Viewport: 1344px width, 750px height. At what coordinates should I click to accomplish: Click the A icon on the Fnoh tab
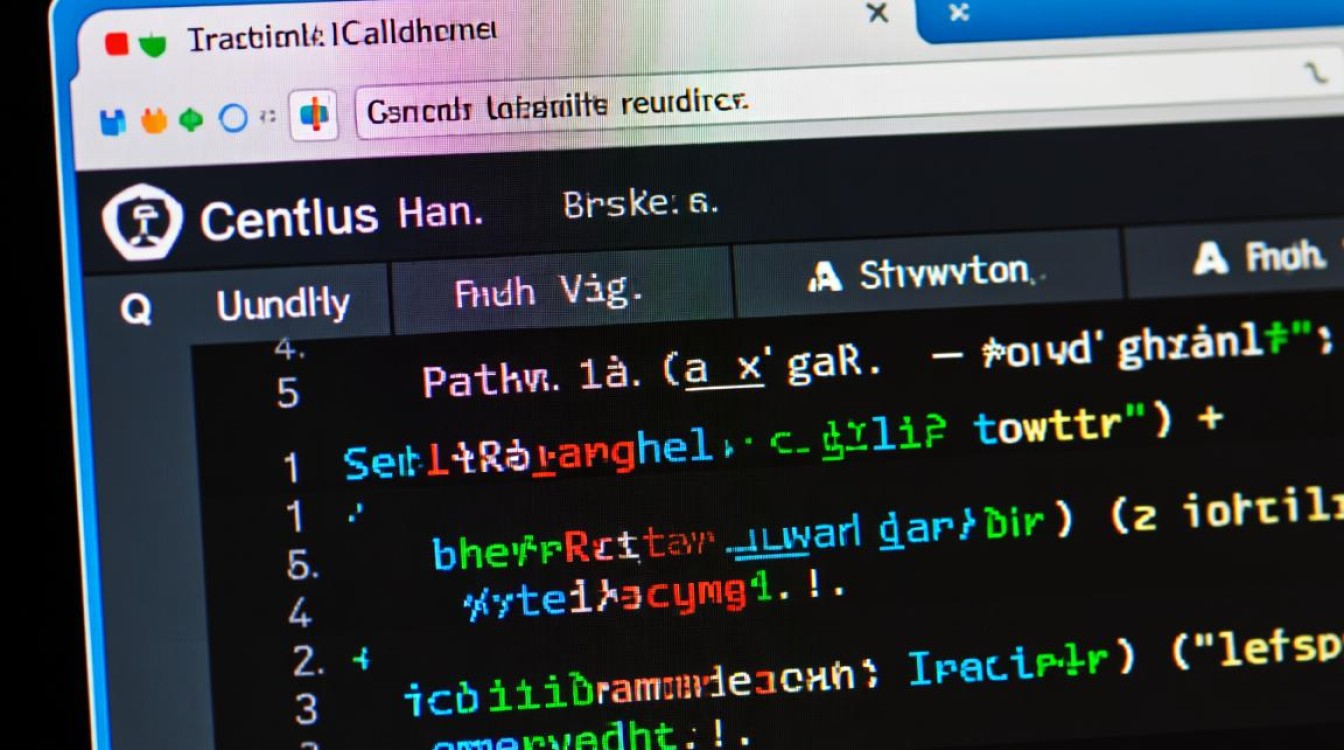[x=1209, y=259]
